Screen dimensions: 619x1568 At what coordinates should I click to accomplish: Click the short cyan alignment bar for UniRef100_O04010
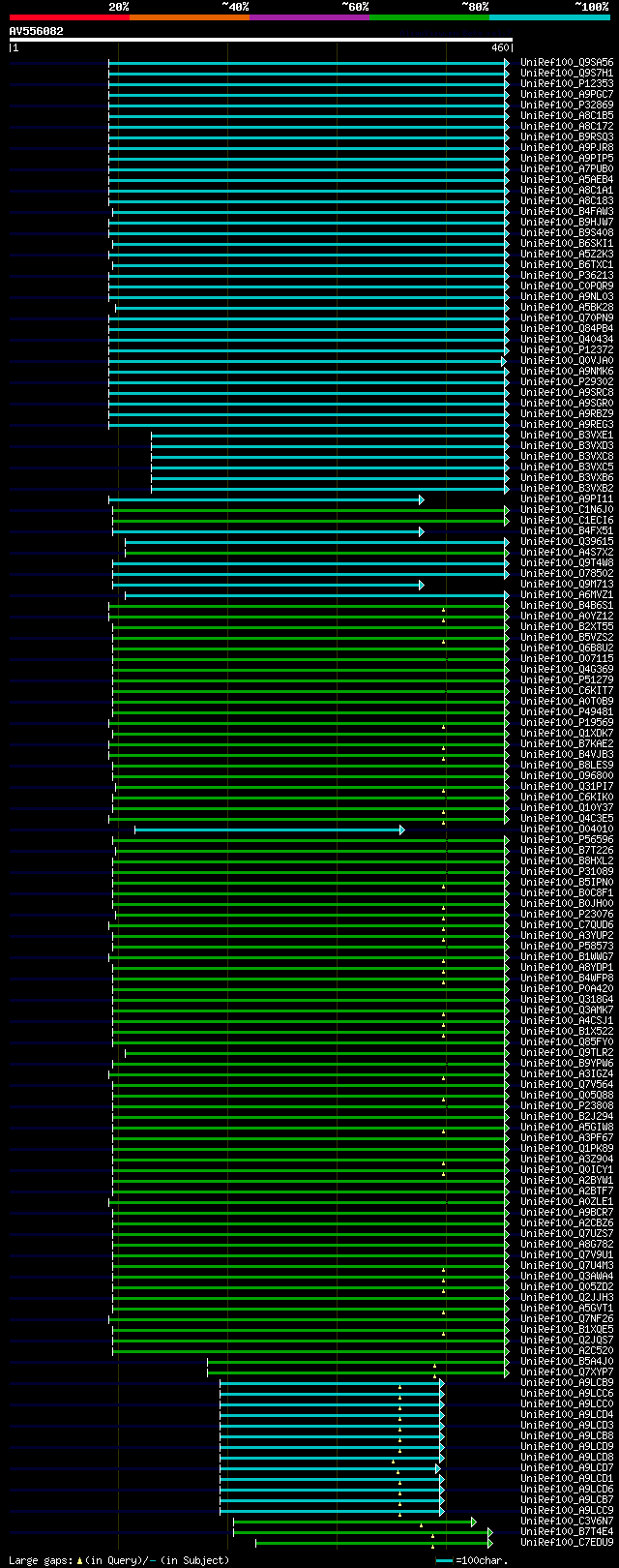point(270,829)
